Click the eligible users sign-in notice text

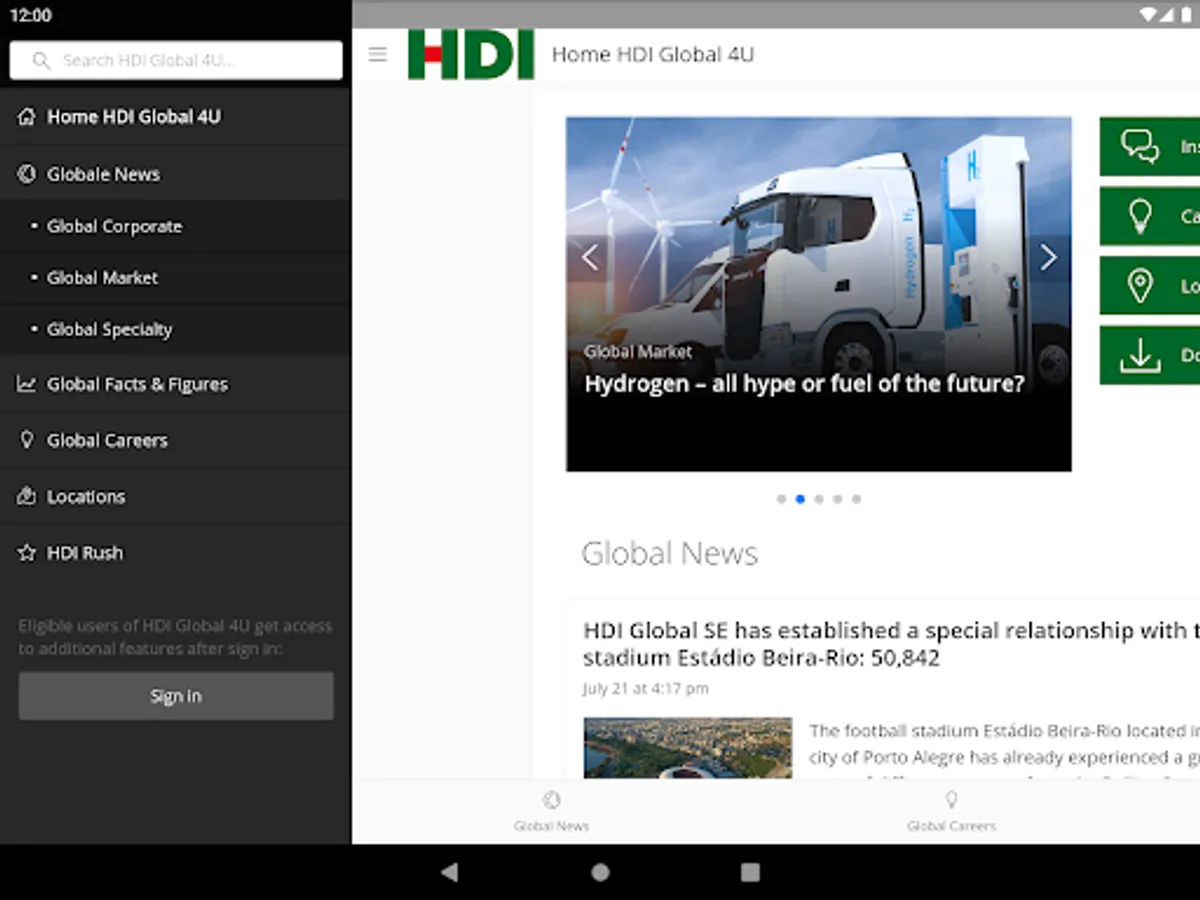pos(175,637)
